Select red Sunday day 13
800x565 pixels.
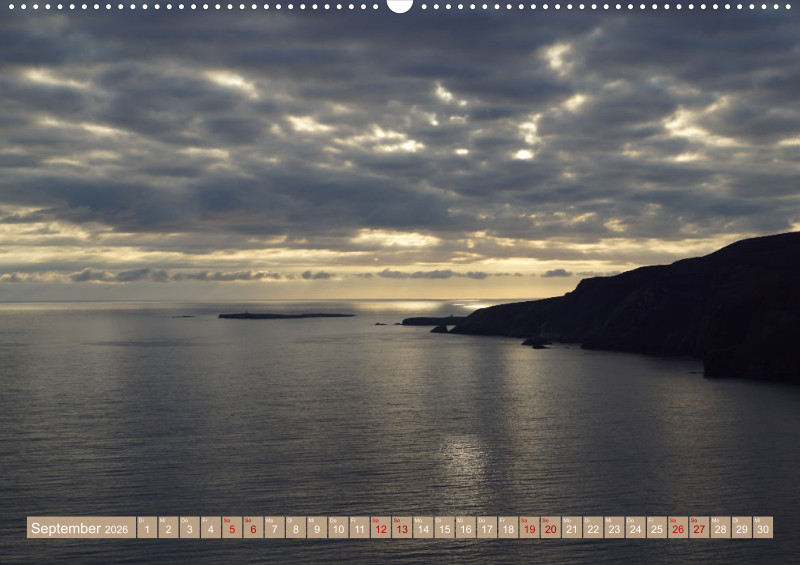tap(402, 527)
